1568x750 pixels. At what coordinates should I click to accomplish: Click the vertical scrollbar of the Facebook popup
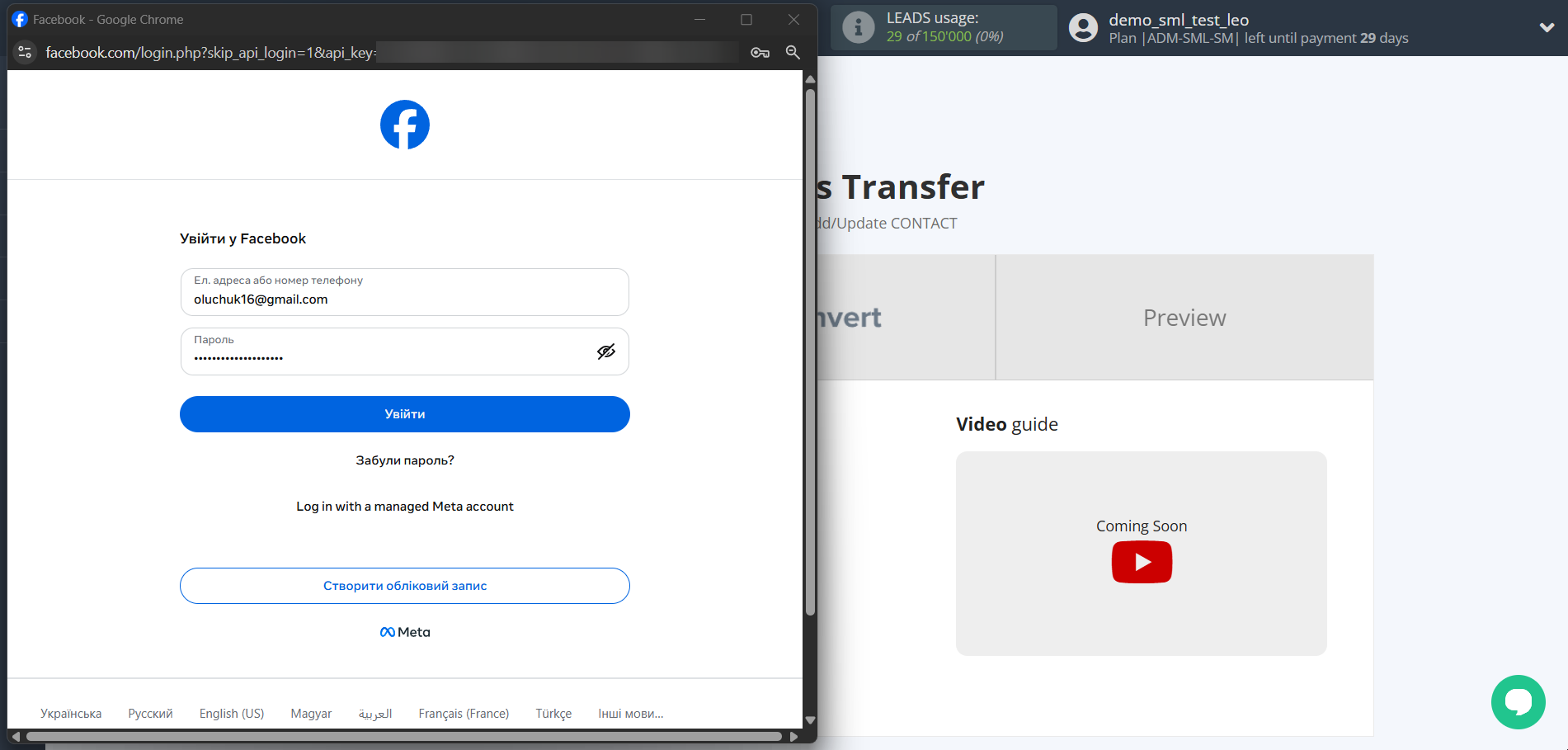pyautogui.click(x=810, y=352)
